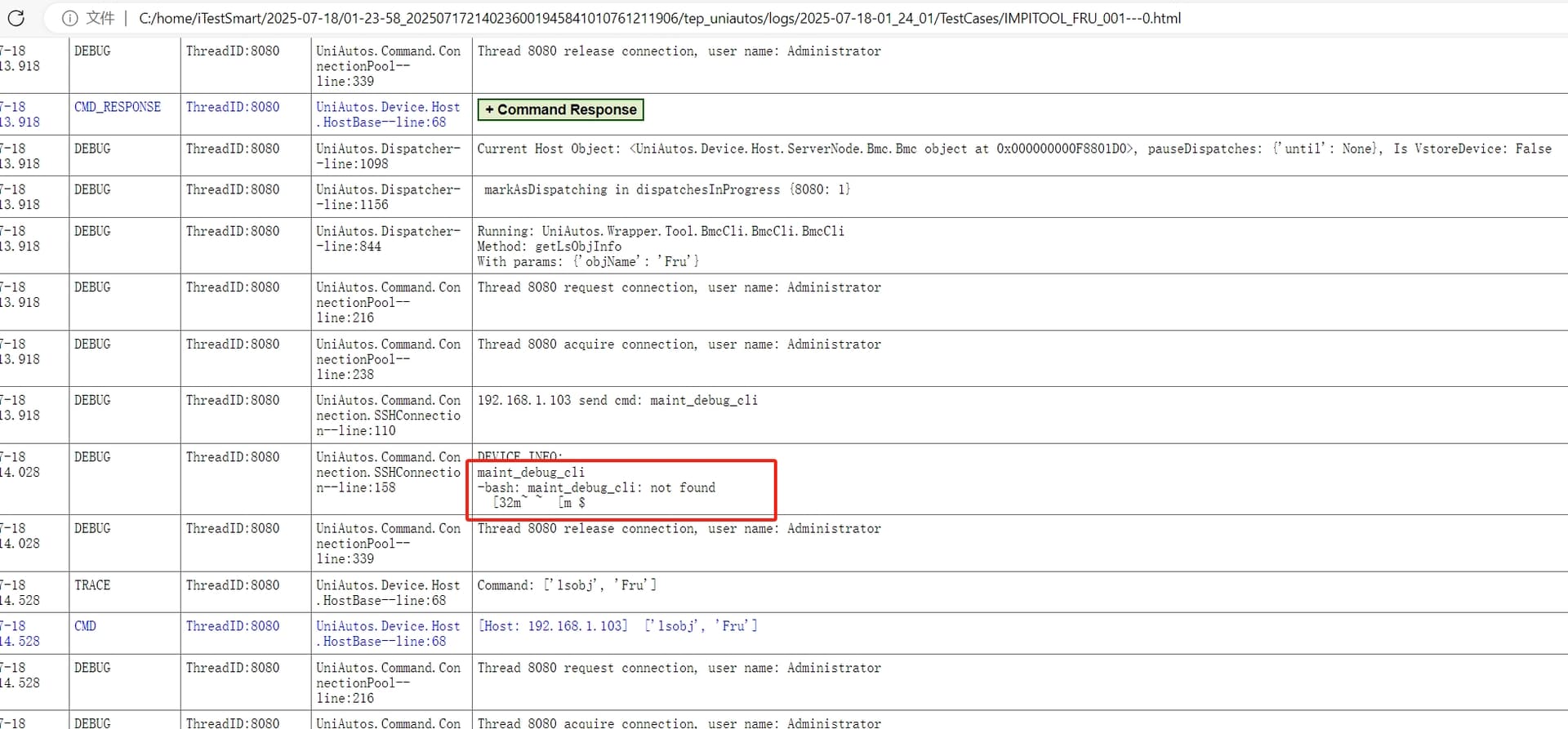Open HostBase line:68 link in CMD row
Viewport: 1568px width, 729px height.
[387, 633]
